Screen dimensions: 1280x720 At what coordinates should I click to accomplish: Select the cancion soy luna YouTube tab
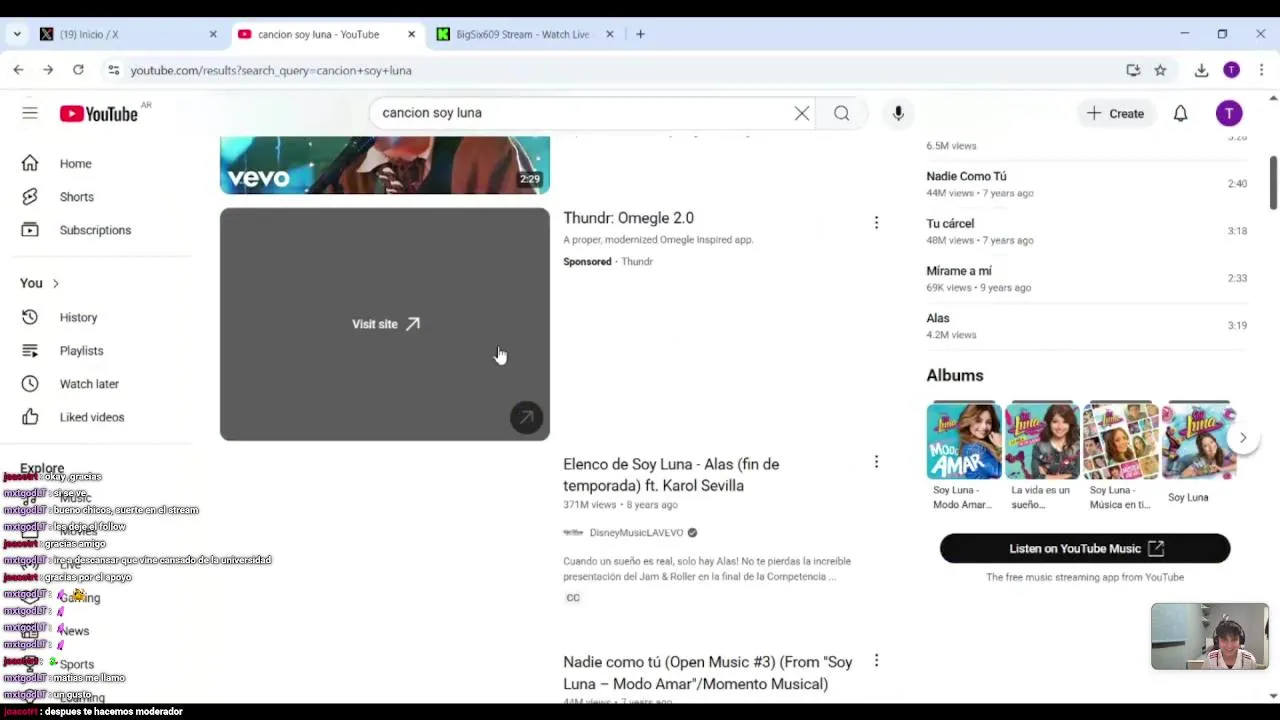[x=326, y=34]
